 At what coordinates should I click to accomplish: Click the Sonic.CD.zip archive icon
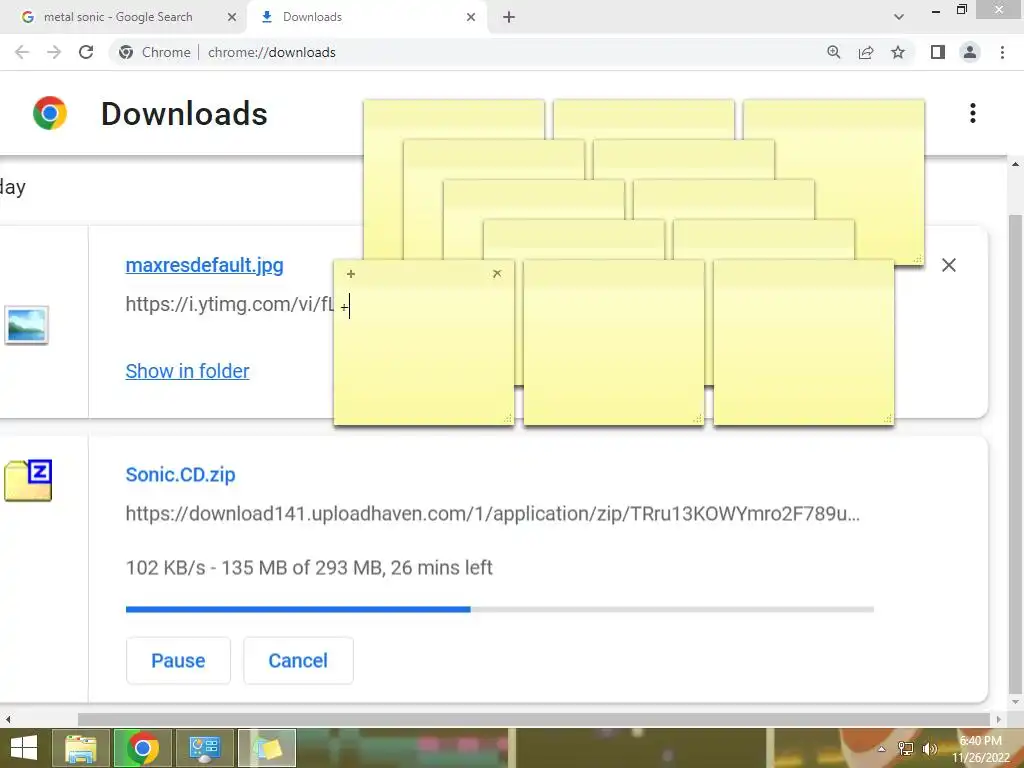(x=28, y=481)
